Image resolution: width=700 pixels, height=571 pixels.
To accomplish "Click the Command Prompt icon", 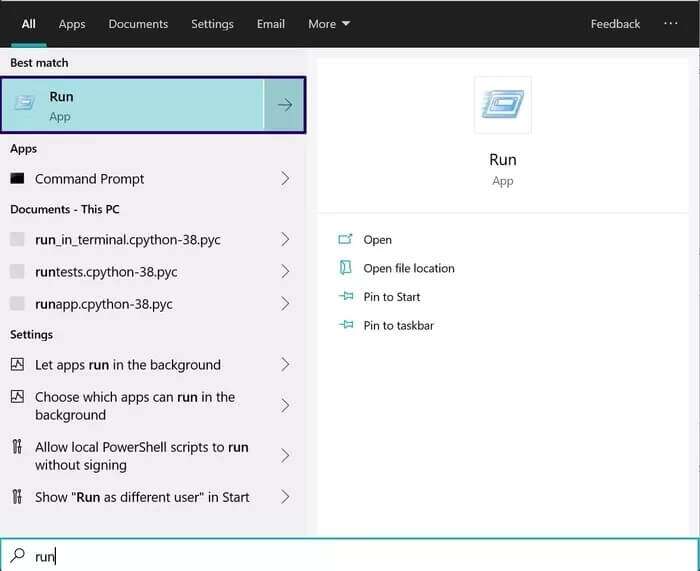I will point(17,179).
